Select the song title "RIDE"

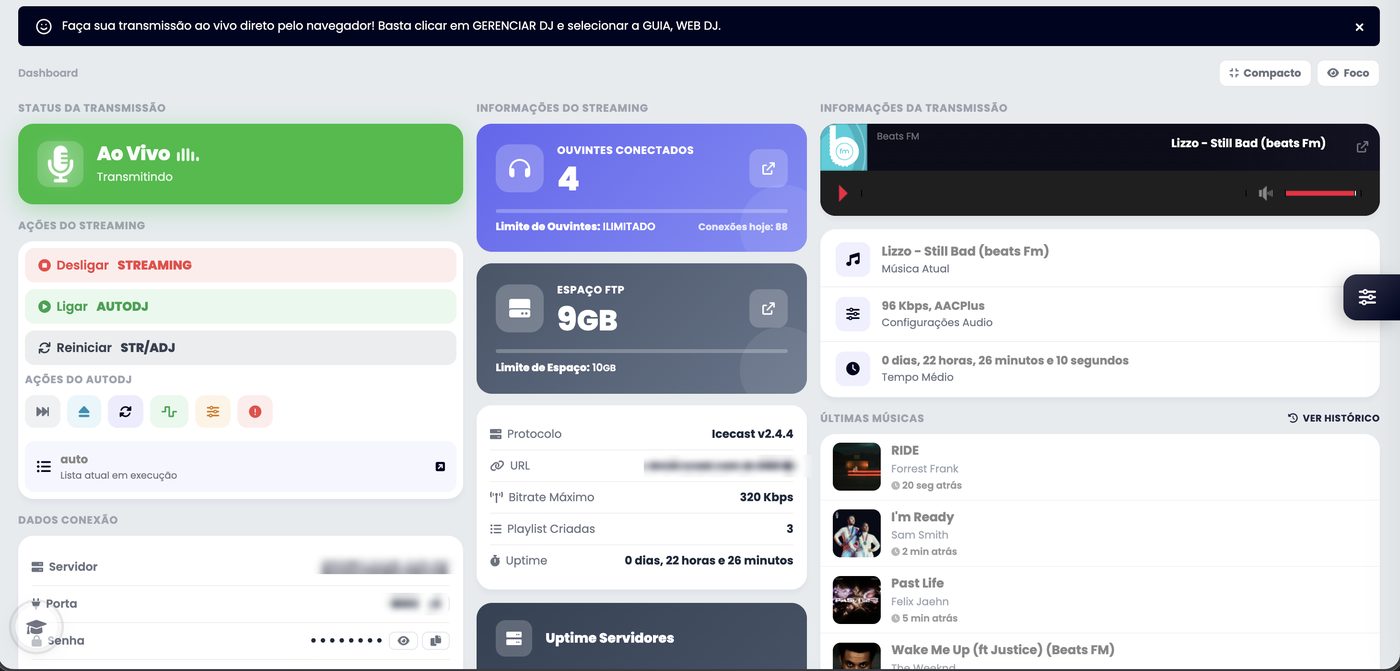(x=905, y=451)
